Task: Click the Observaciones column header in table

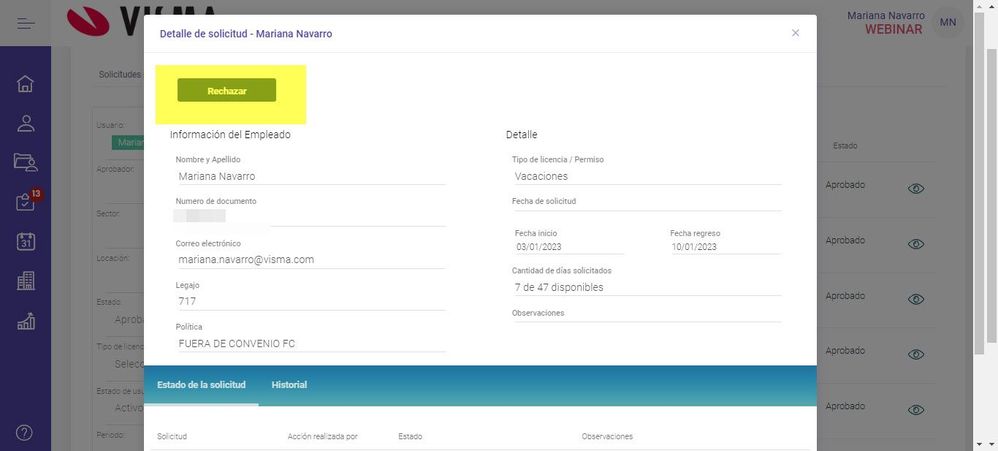Action: click(x=607, y=436)
